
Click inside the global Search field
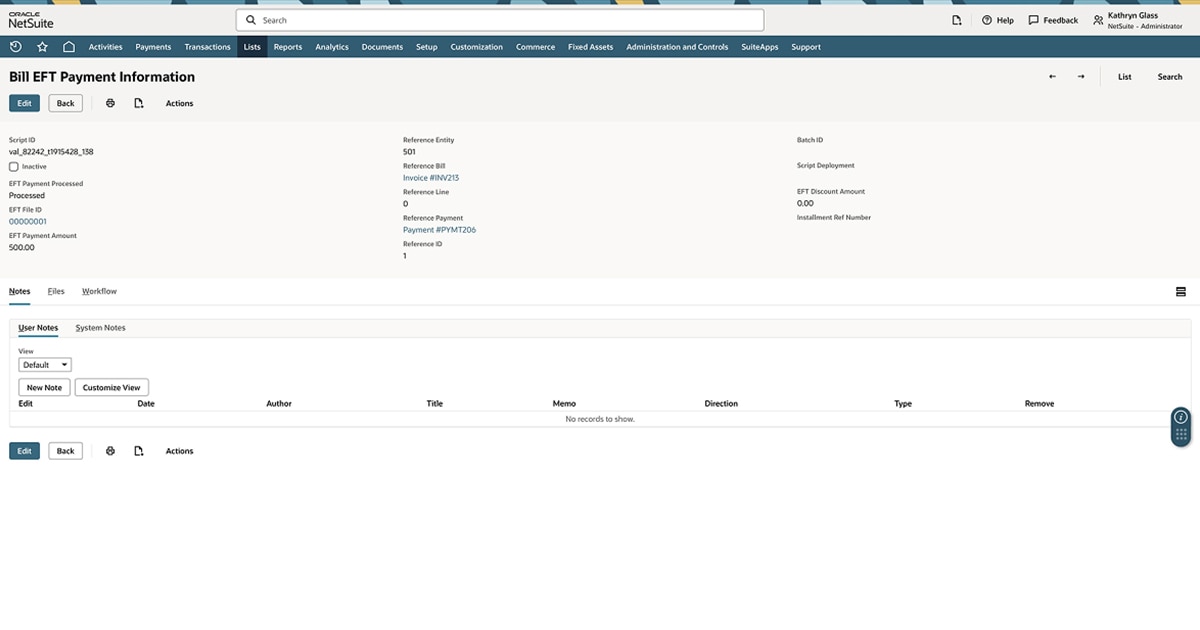point(500,19)
